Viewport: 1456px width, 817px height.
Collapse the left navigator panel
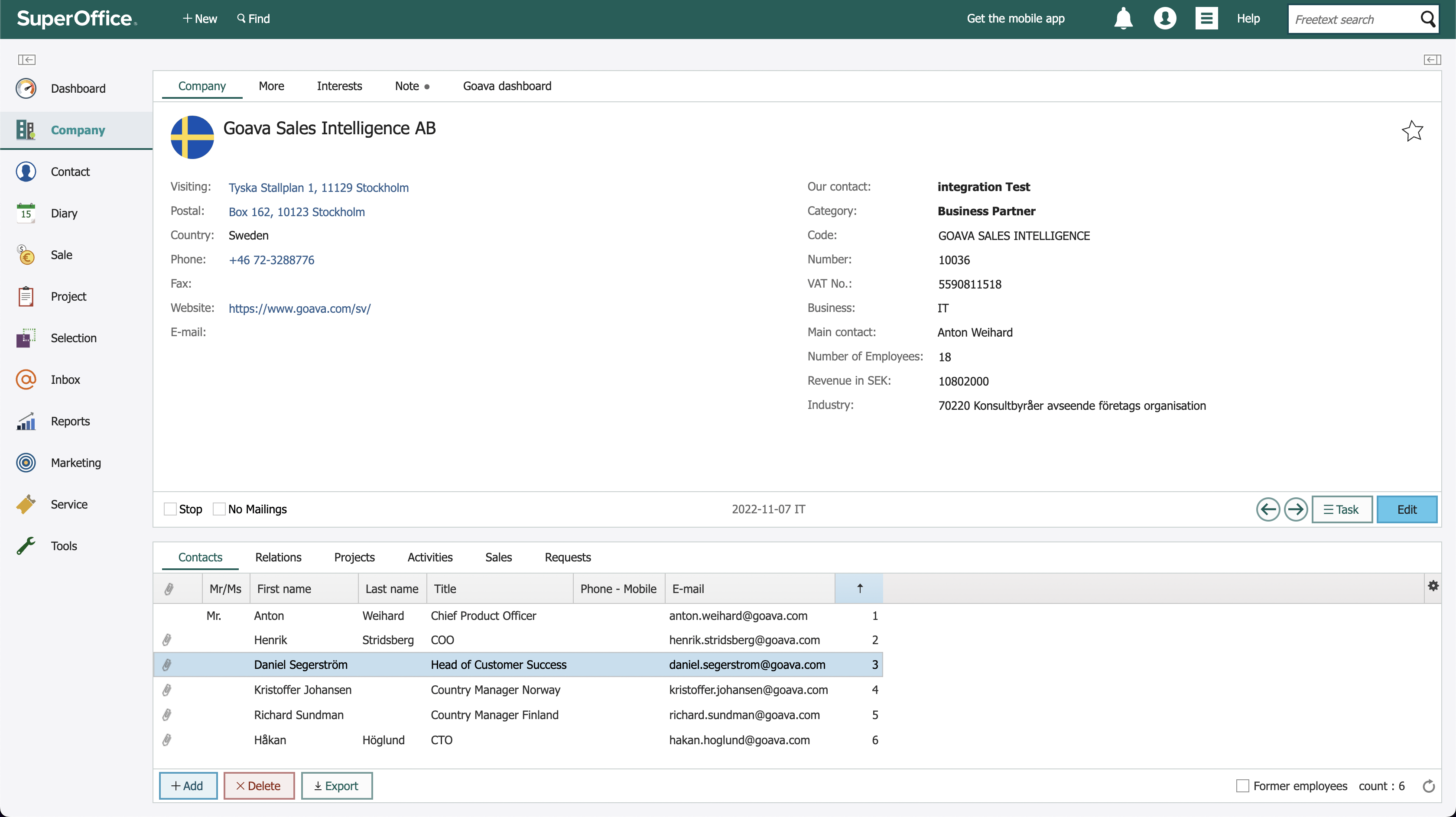(26, 59)
